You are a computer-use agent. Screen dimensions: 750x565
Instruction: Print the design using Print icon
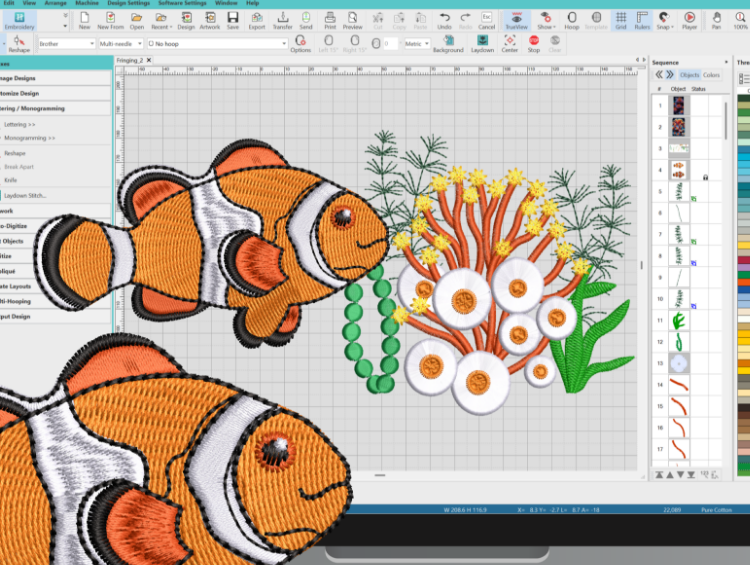330,21
